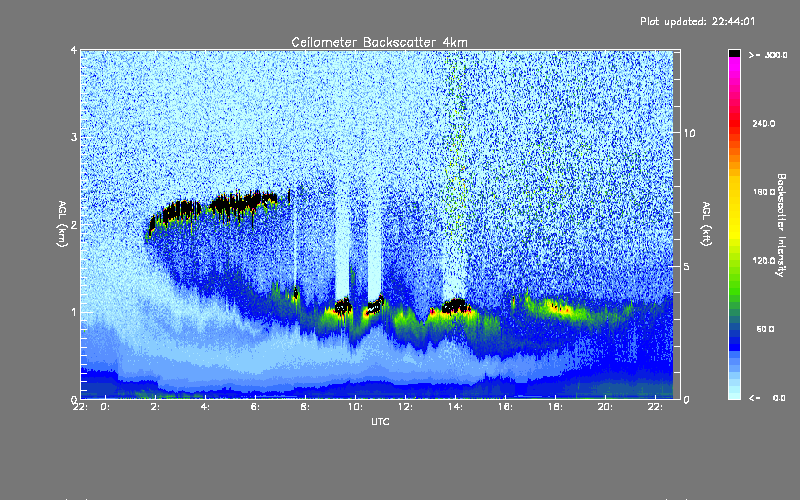
Task: Select the '2:' UTC time tick label
Action: click(155, 407)
